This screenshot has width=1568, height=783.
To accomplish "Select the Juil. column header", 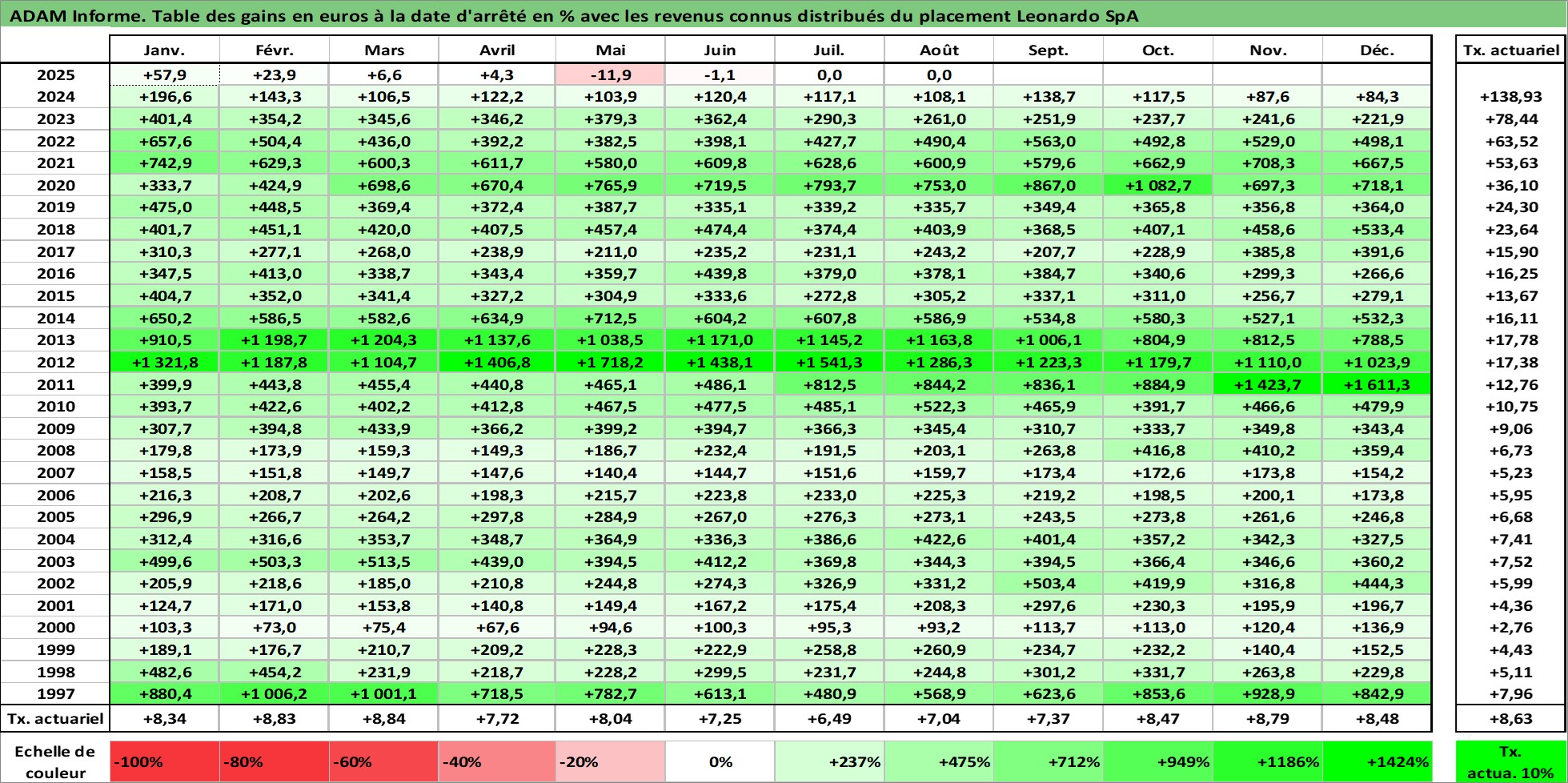I will click(829, 50).
